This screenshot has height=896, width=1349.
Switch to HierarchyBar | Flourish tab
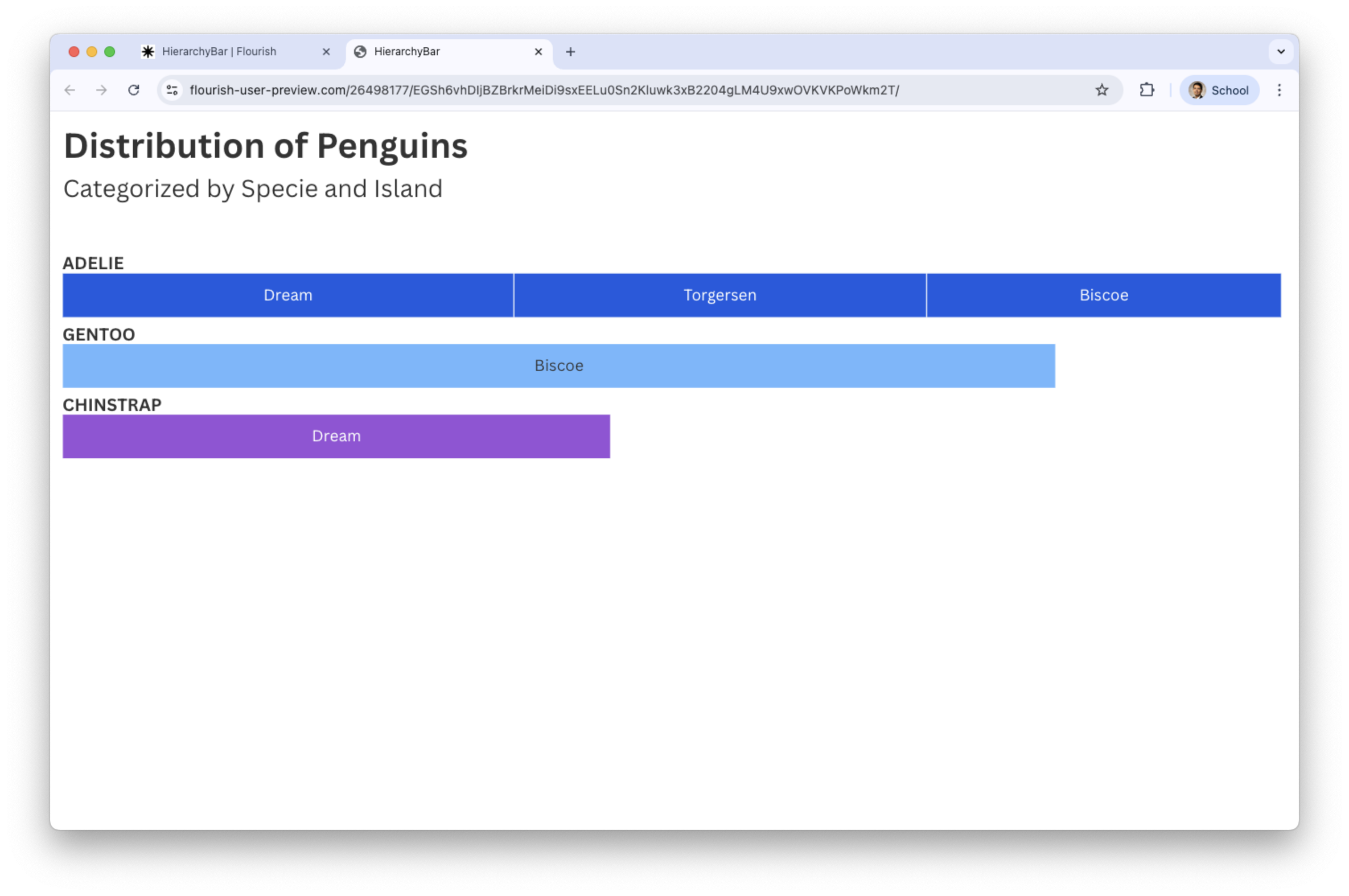pos(219,52)
